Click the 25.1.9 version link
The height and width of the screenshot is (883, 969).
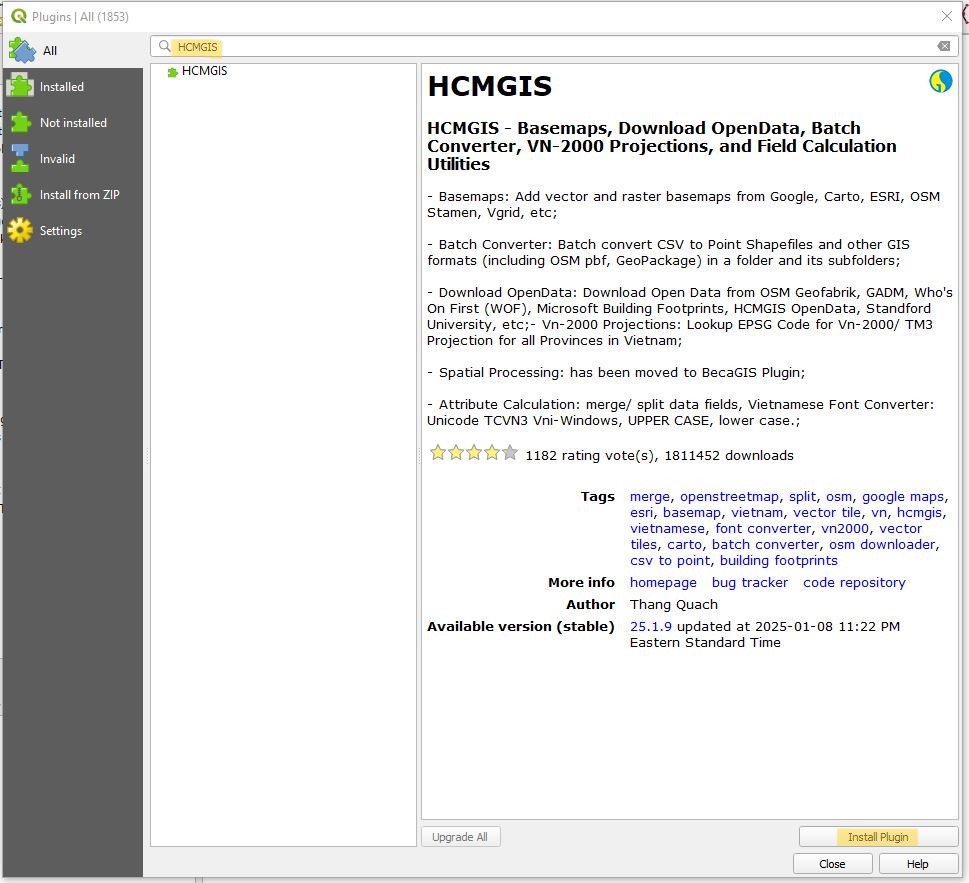tap(651, 627)
